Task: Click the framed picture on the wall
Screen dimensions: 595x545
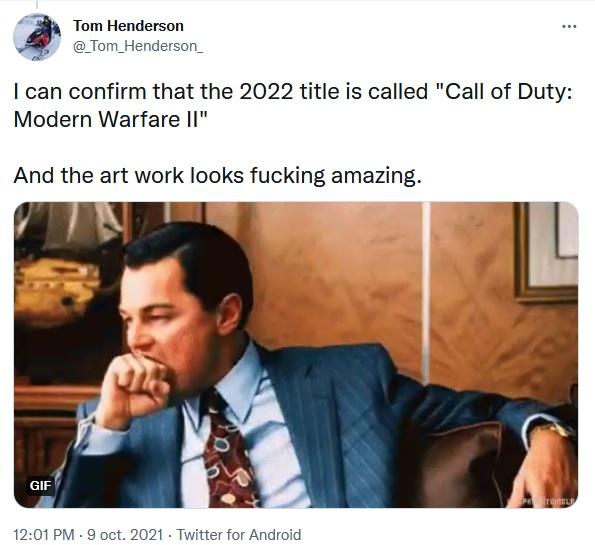Action: click(x=546, y=252)
